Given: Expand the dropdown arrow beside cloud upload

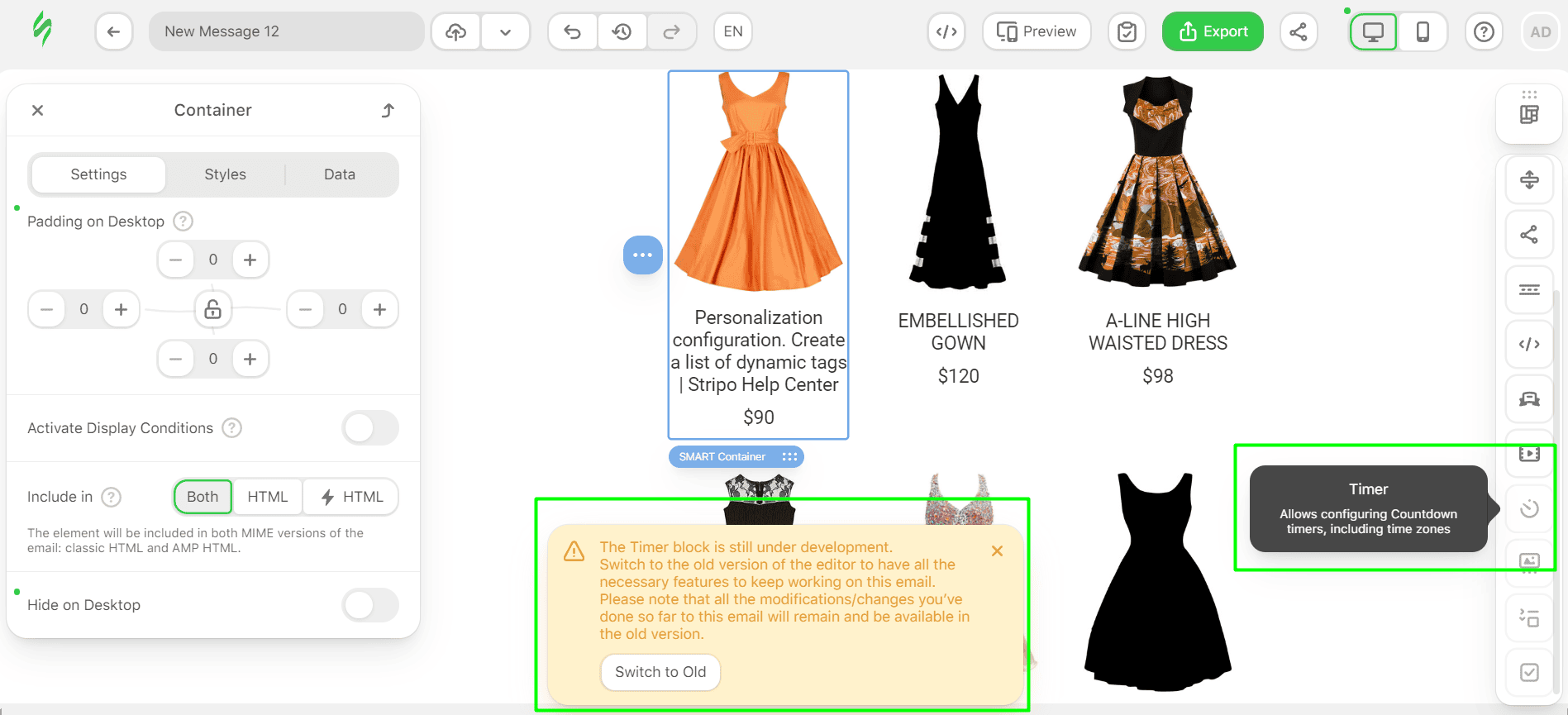Looking at the screenshot, I should click(505, 32).
